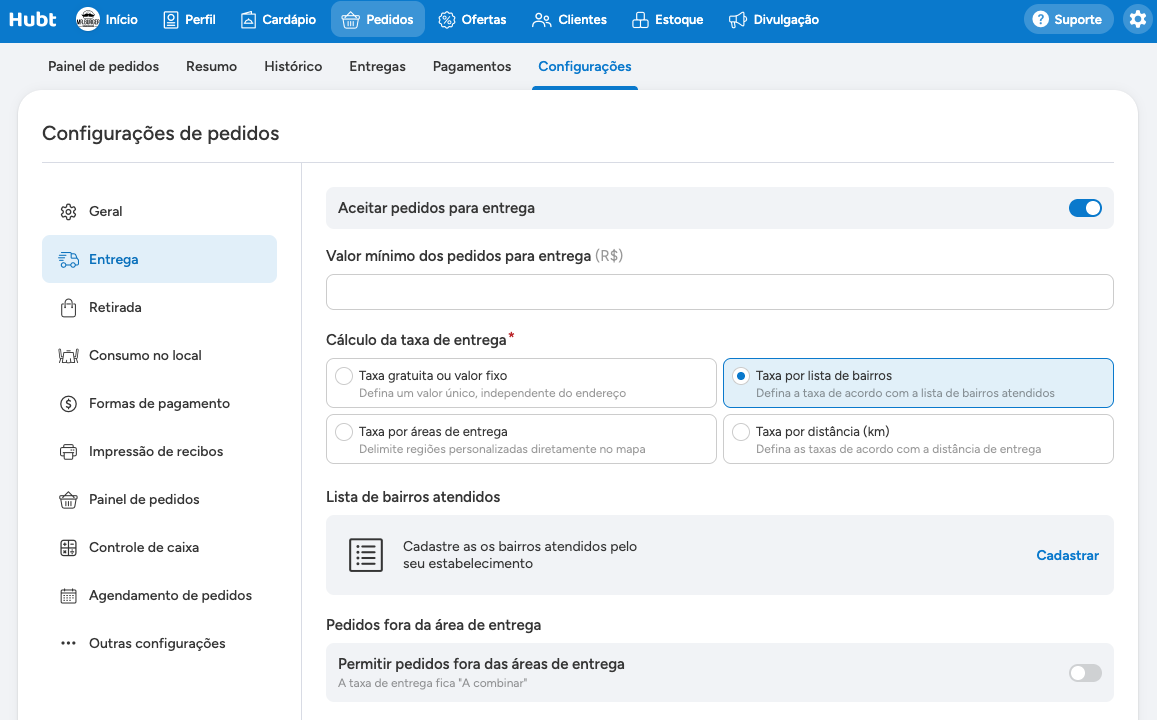The width and height of the screenshot is (1157, 720).
Task: Click the Cadastrar link for bairros
Action: (x=1067, y=555)
